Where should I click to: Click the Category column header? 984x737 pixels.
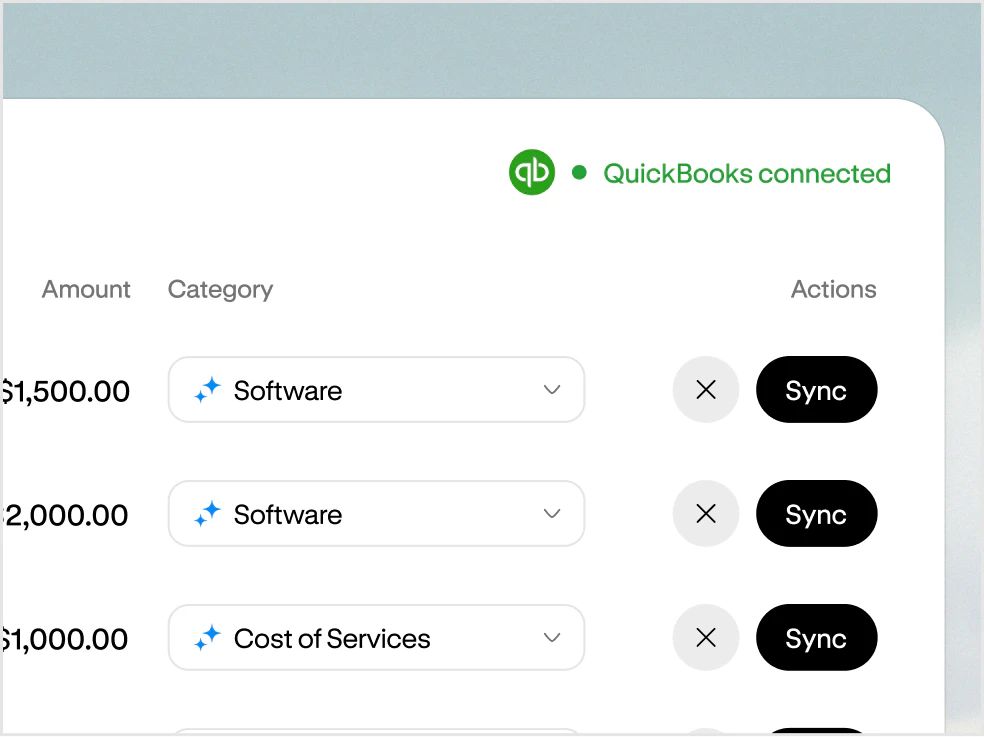(x=220, y=290)
